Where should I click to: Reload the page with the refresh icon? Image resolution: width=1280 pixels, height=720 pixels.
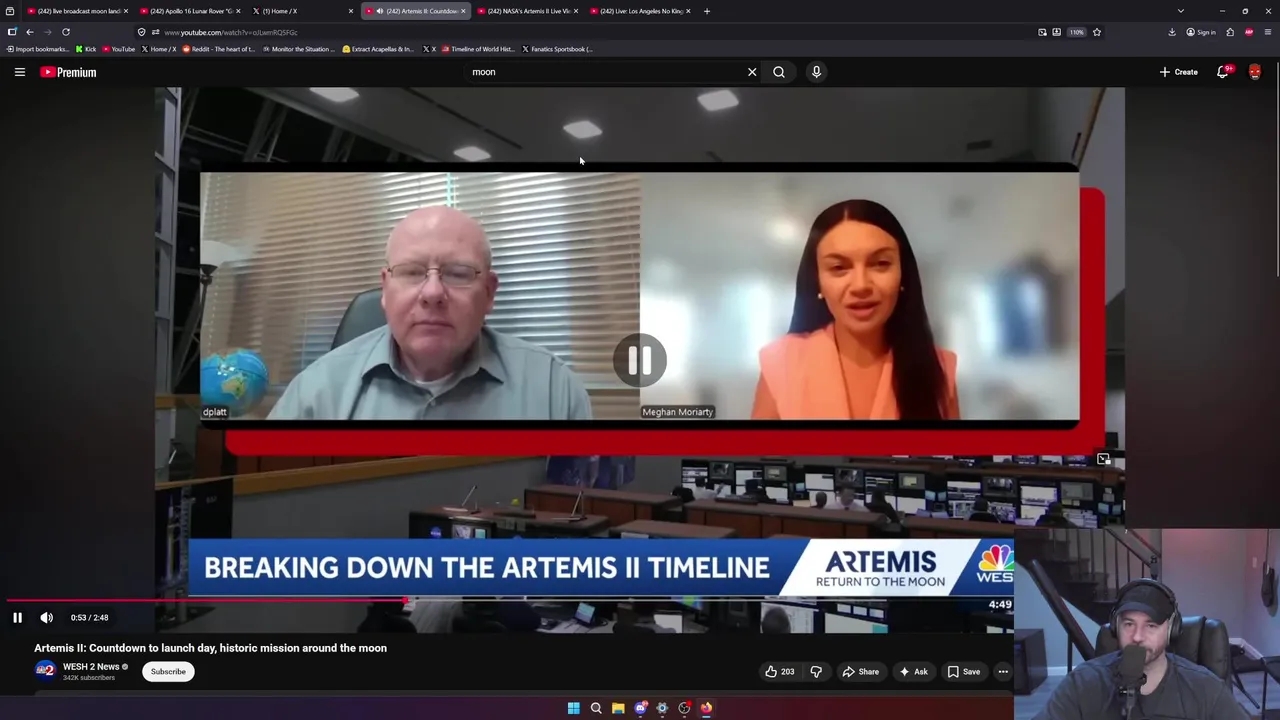[66, 32]
